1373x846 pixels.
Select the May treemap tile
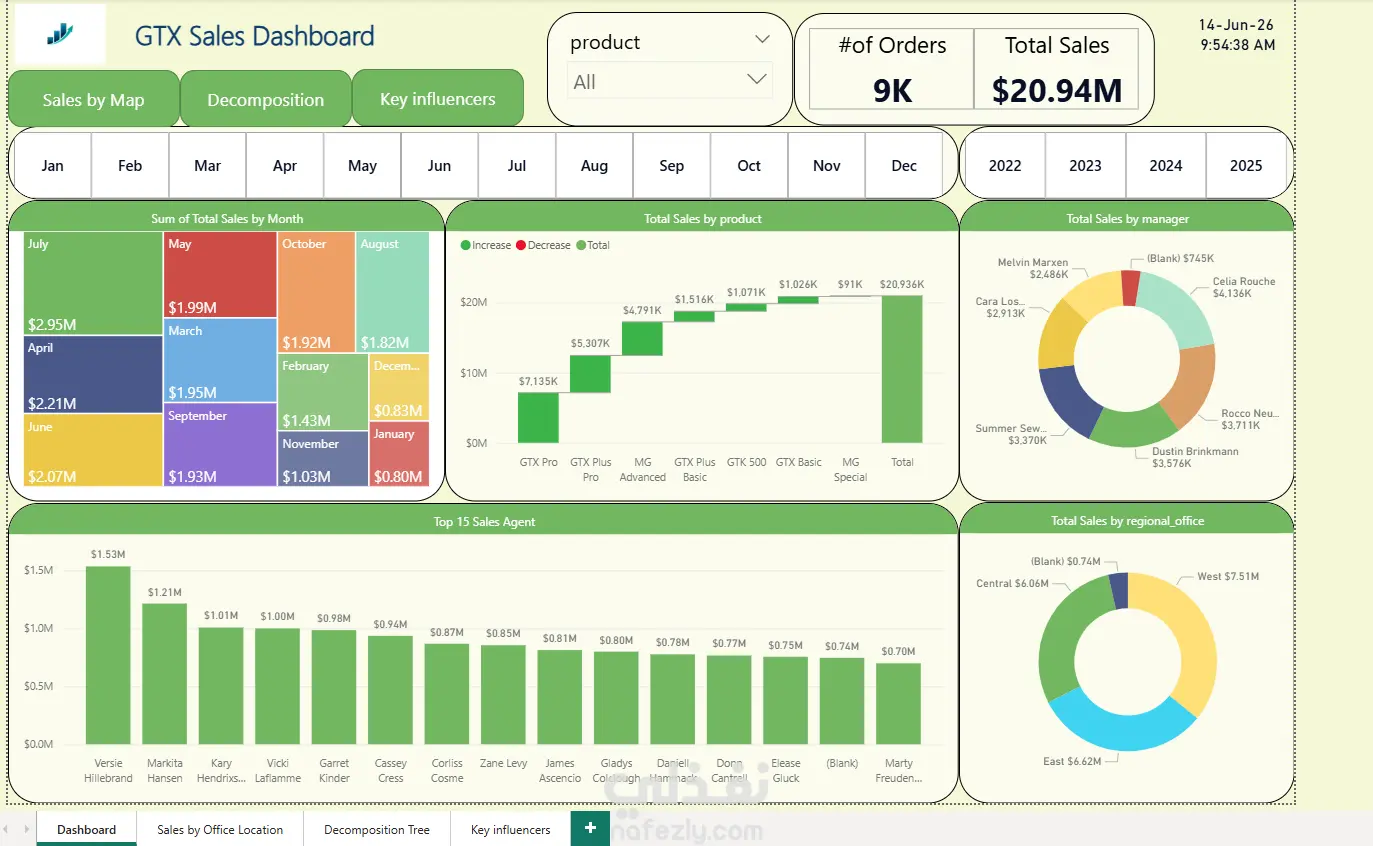coord(221,275)
